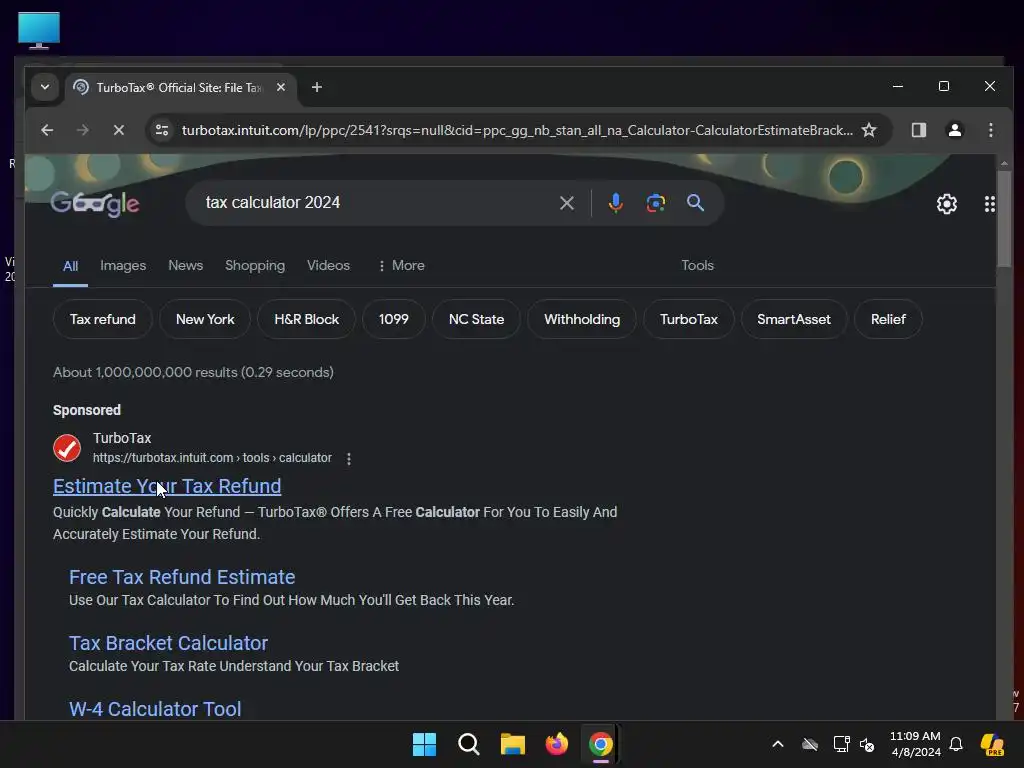Go forward with the forward arrow
Screen dimensions: 1024x768
pos(82,130)
